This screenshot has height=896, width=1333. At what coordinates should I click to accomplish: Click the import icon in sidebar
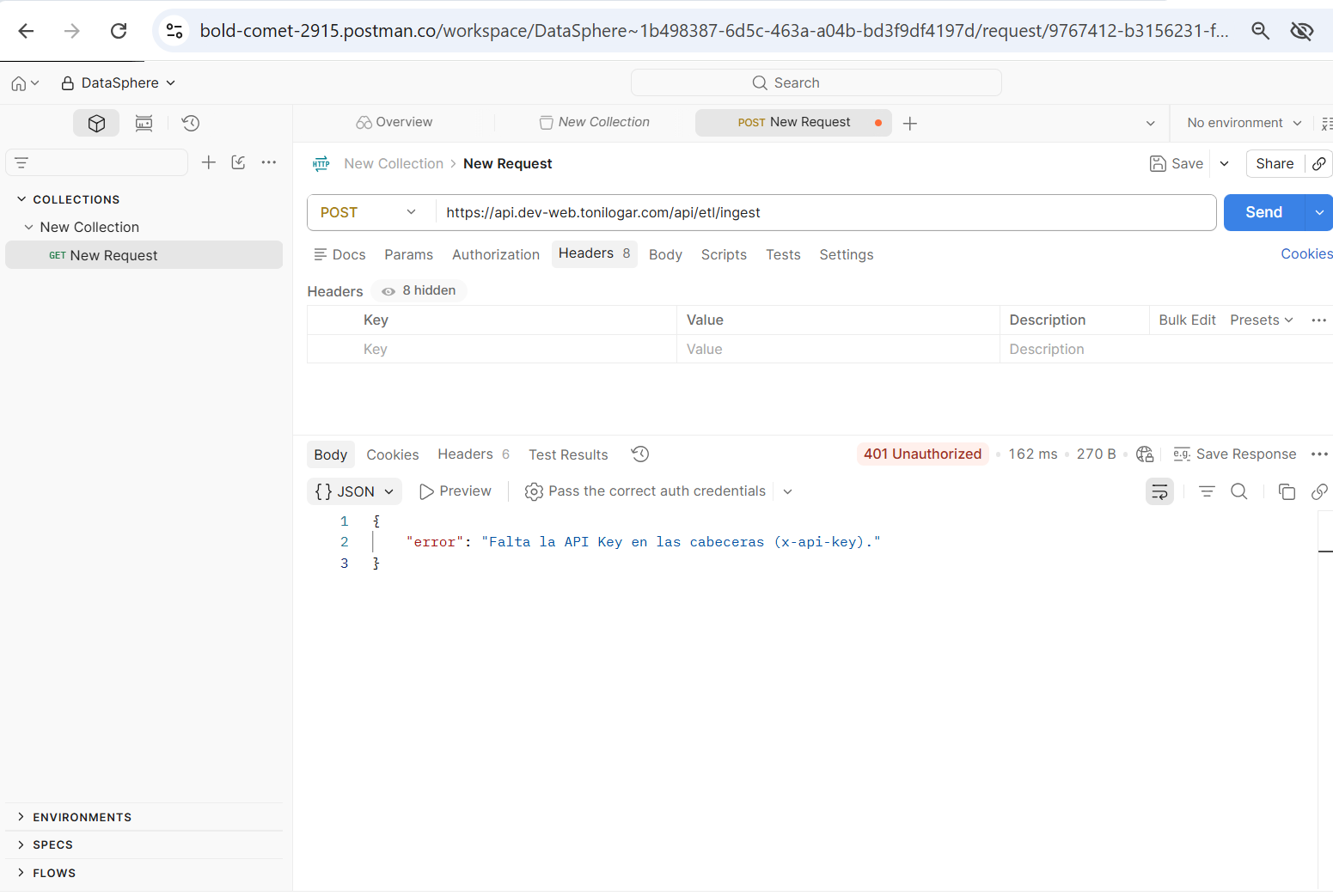pos(239,162)
